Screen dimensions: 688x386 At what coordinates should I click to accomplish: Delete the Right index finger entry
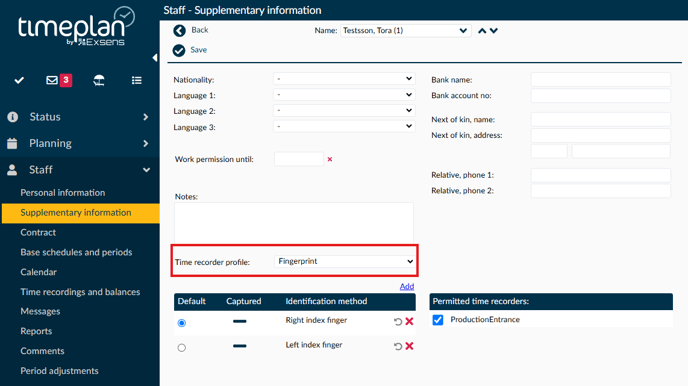pyautogui.click(x=409, y=322)
